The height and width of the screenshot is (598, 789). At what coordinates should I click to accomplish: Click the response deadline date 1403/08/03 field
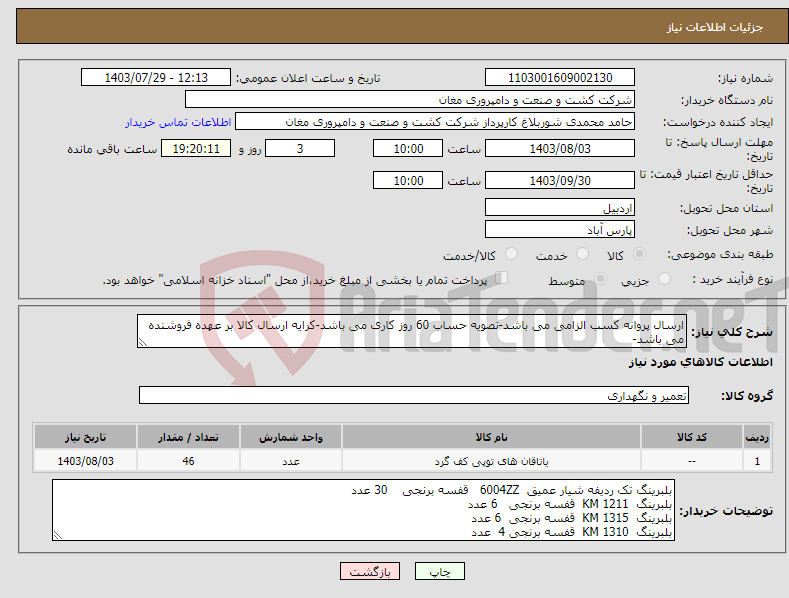(560, 148)
